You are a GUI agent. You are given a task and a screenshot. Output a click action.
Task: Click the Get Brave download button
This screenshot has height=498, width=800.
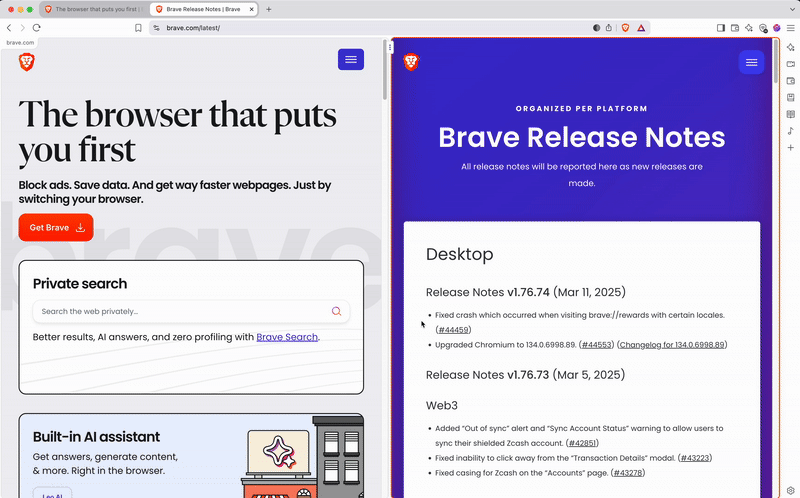click(x=56, y=228)
